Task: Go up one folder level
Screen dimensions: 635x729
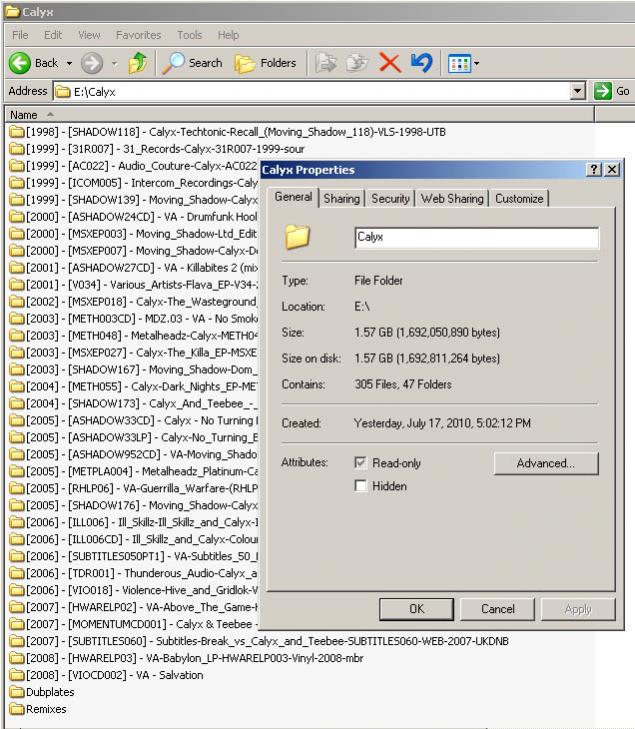Action: [x=137, y=63]
